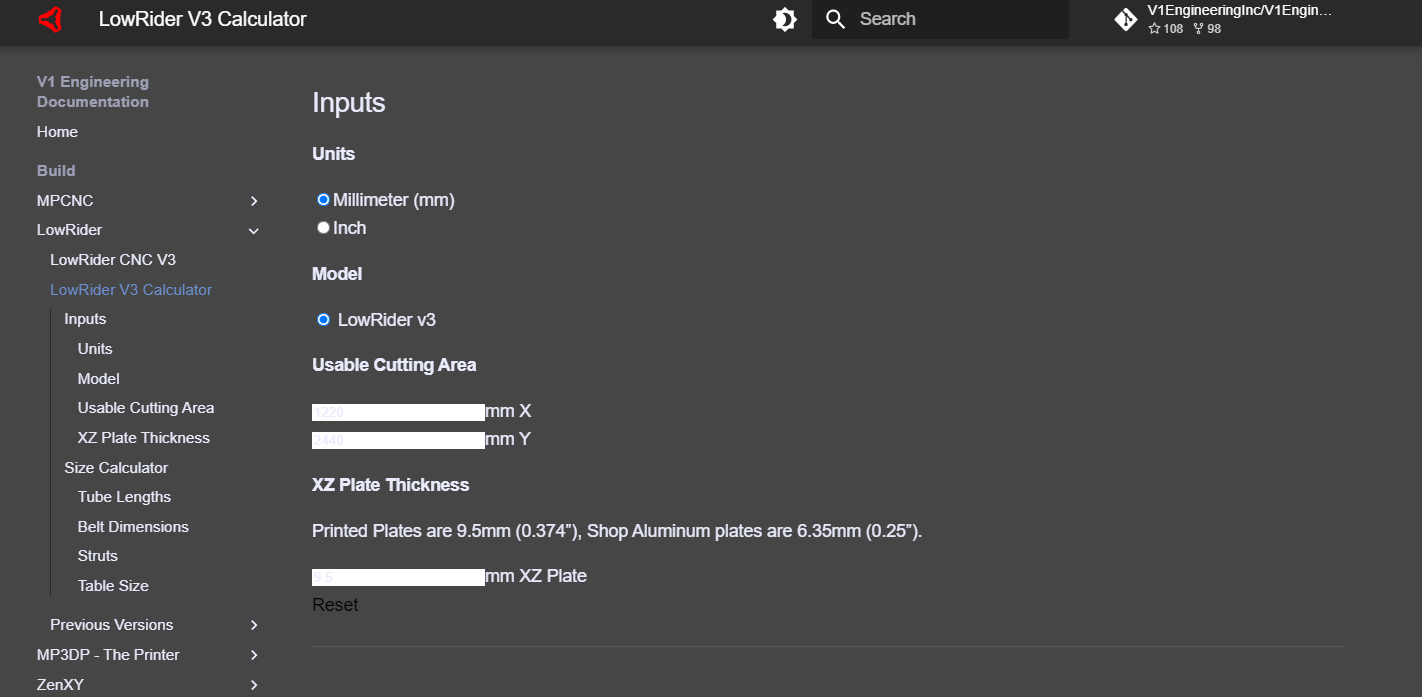Expand the ZenXY navigation chevron
This screenshot has width=1422, height=697.
point(254,684)
